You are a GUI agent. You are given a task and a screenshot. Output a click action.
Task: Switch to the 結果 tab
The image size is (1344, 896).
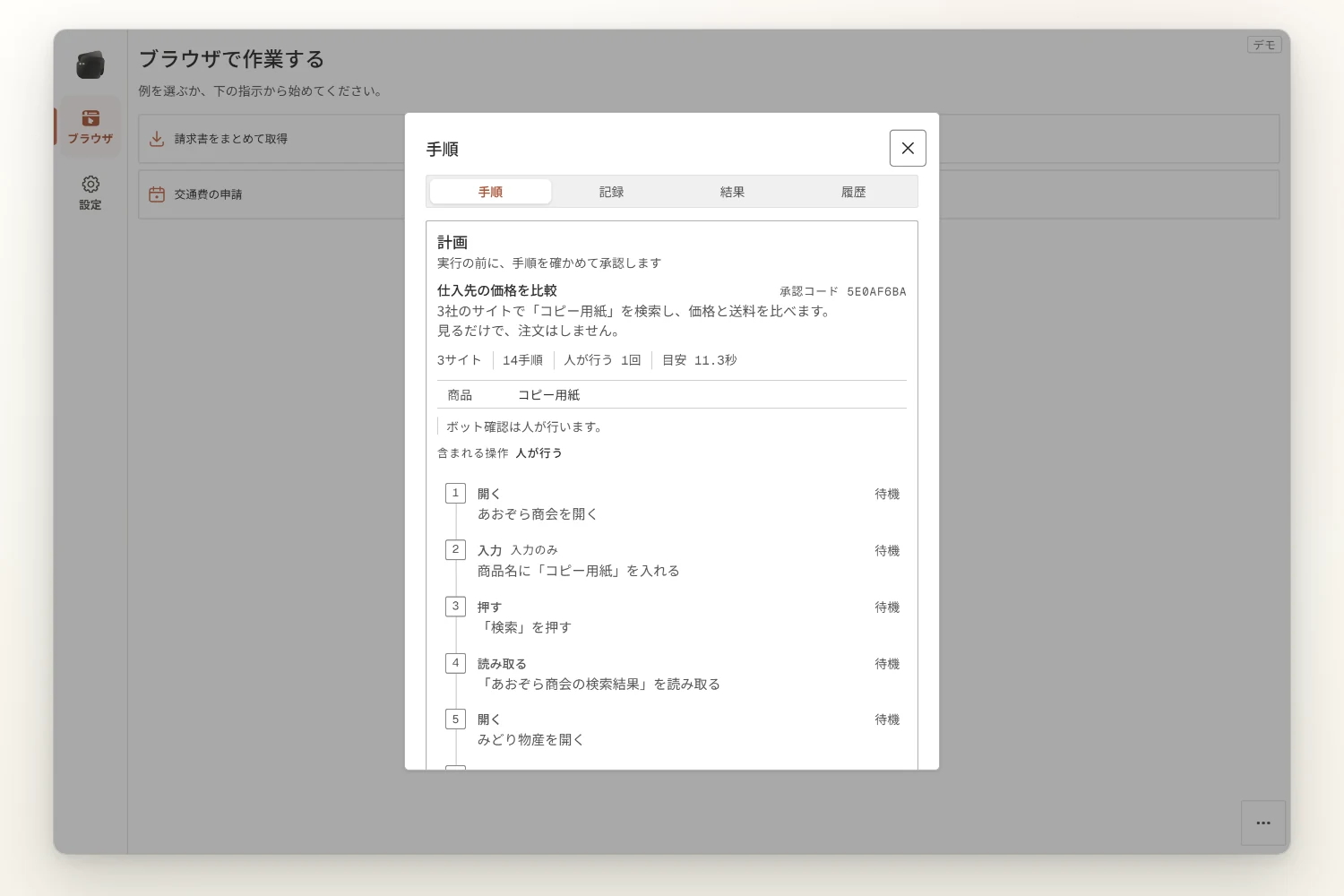coord(732,192)
